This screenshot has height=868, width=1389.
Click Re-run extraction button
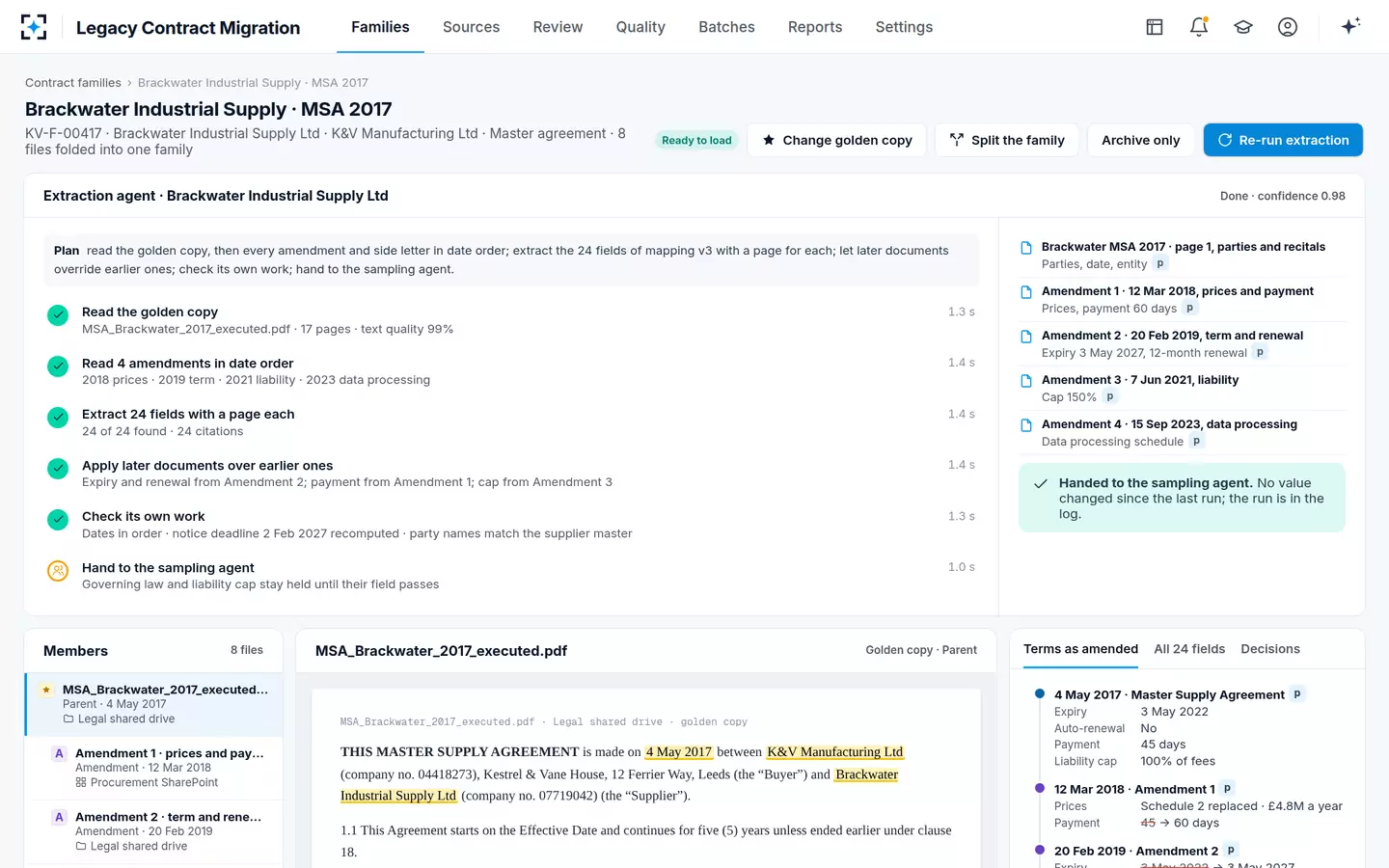1283,140
